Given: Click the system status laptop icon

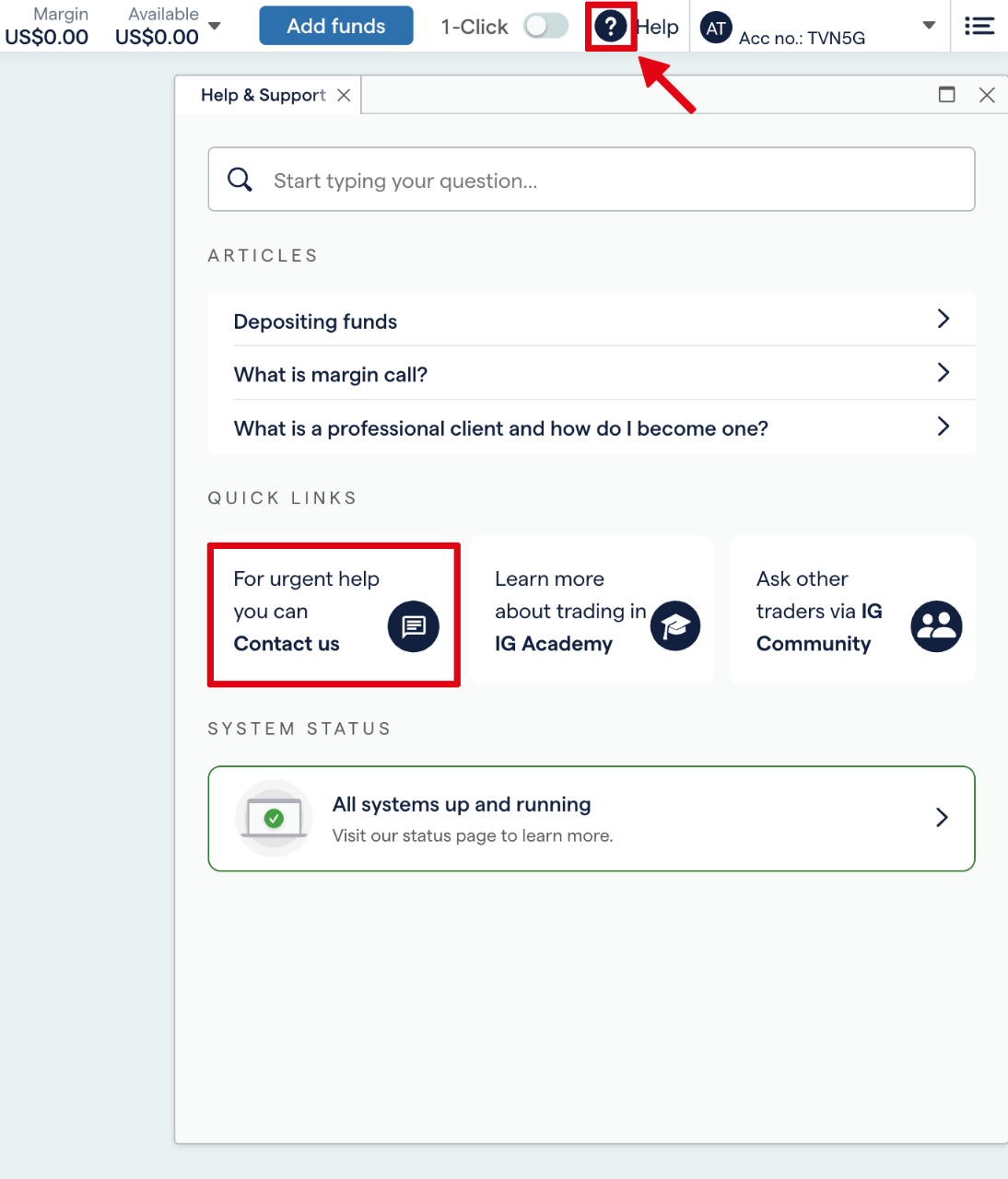Looking at the screenshot, I should click(274, 818).
